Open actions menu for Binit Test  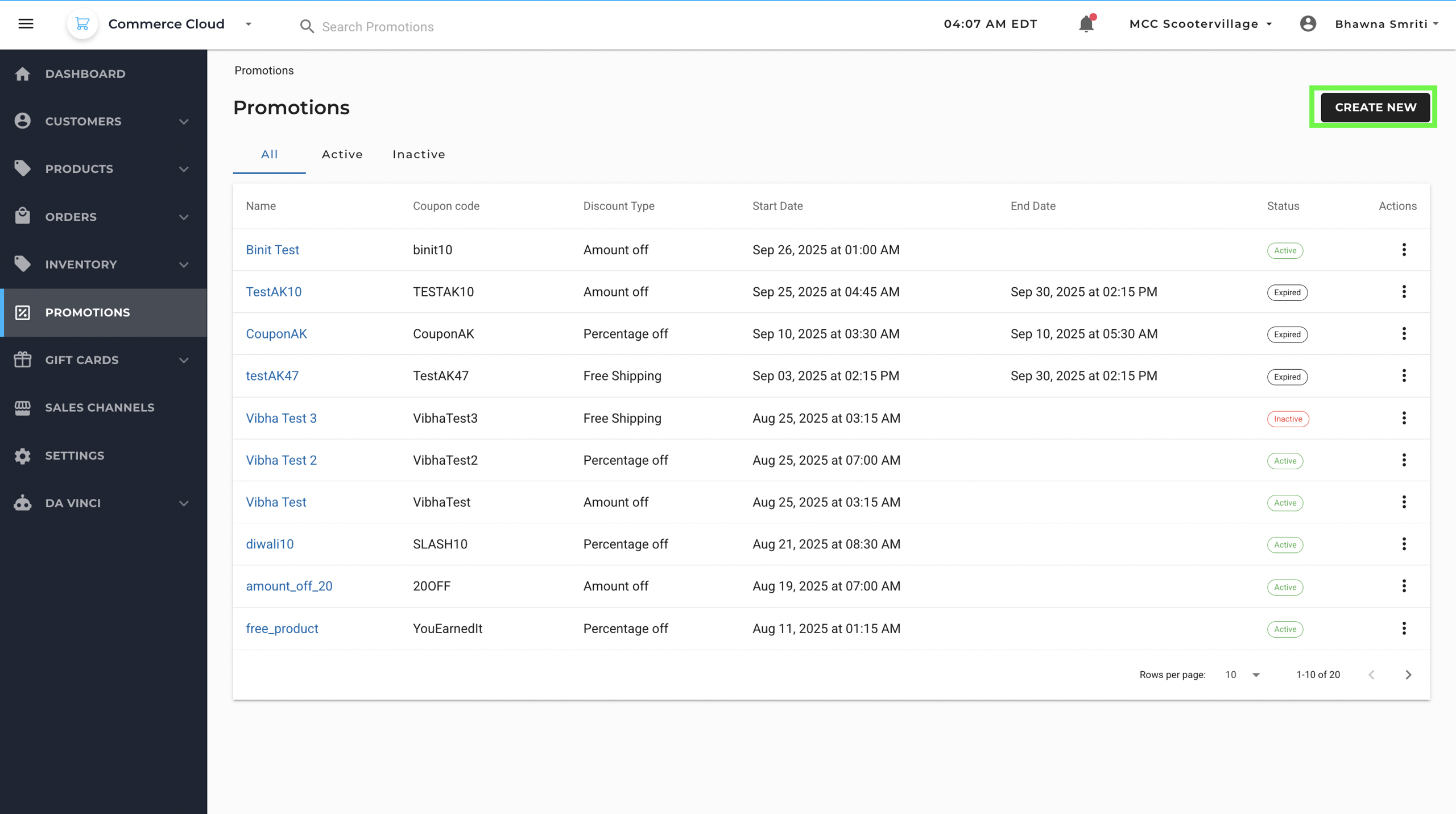1404,250
